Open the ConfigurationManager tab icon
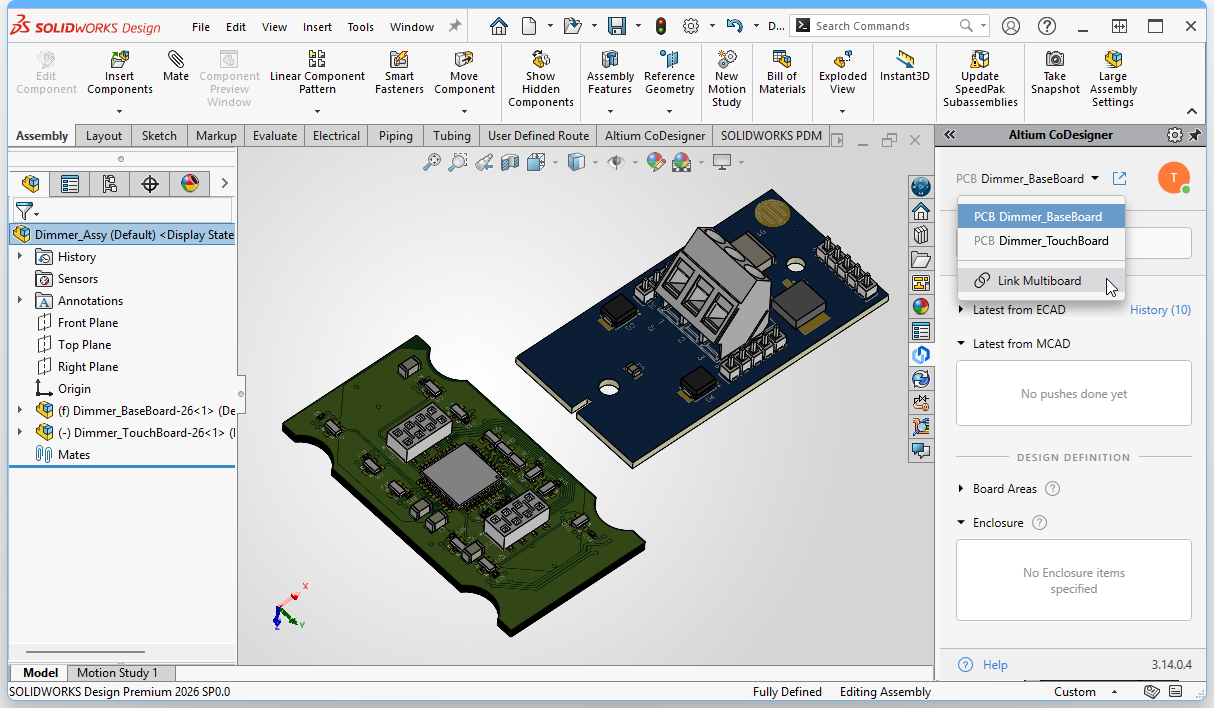 (x=110, y=184)
